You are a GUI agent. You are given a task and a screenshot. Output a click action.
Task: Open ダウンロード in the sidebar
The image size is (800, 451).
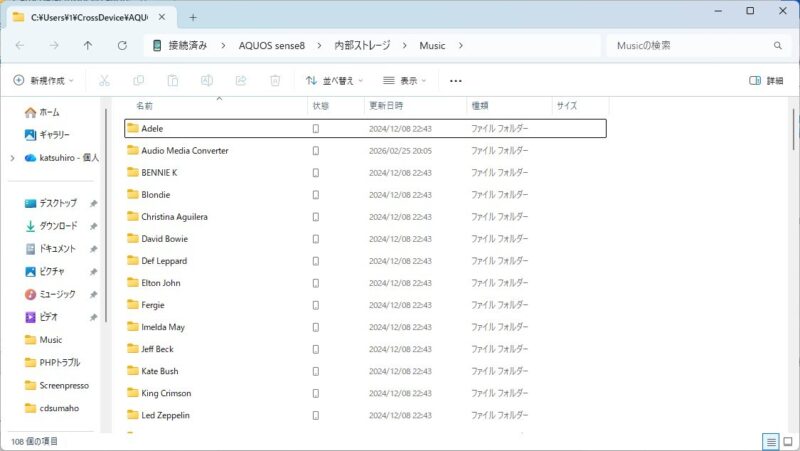58,226
